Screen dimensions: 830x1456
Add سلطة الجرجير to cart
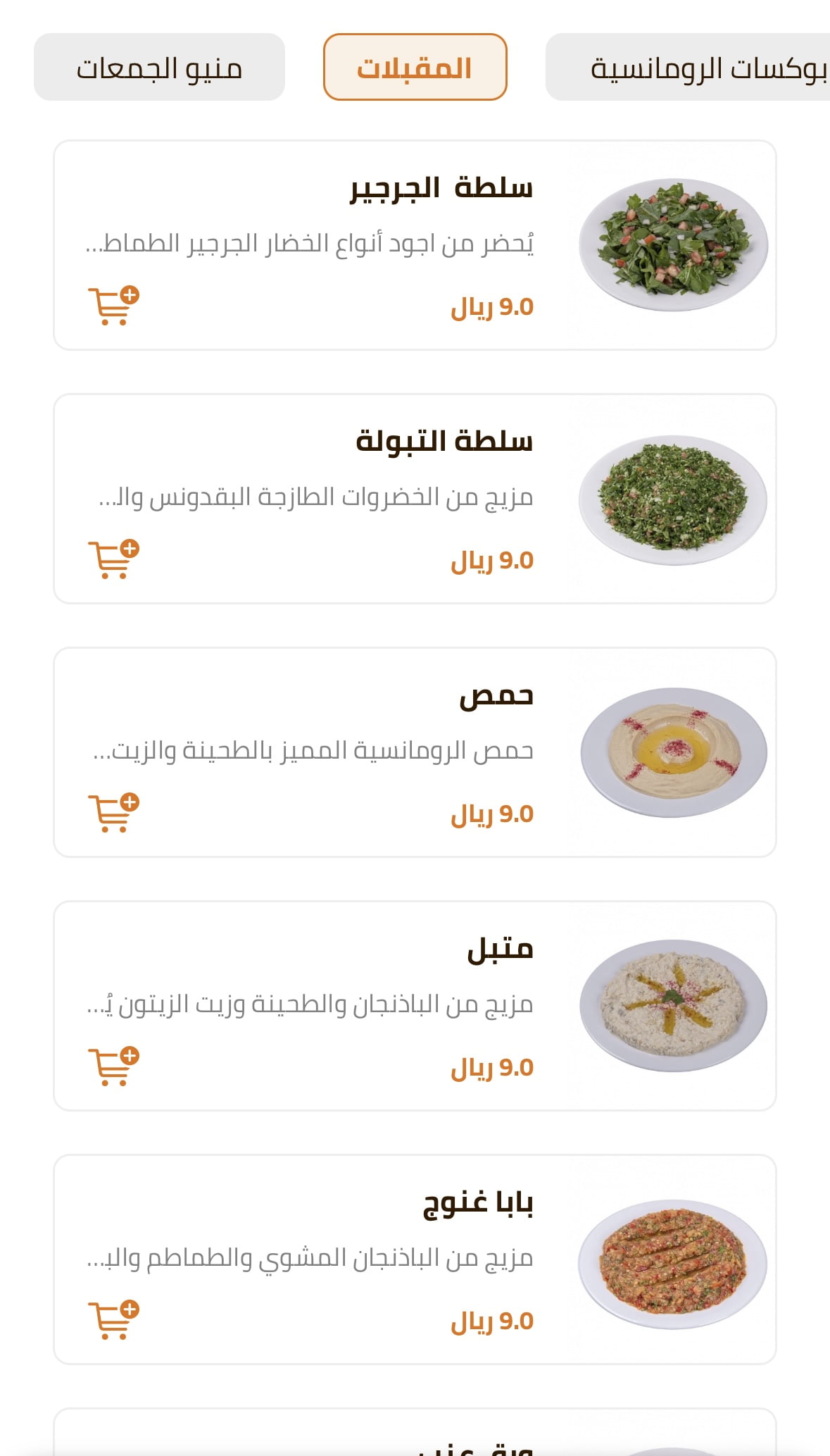click(x=113, y=306)
